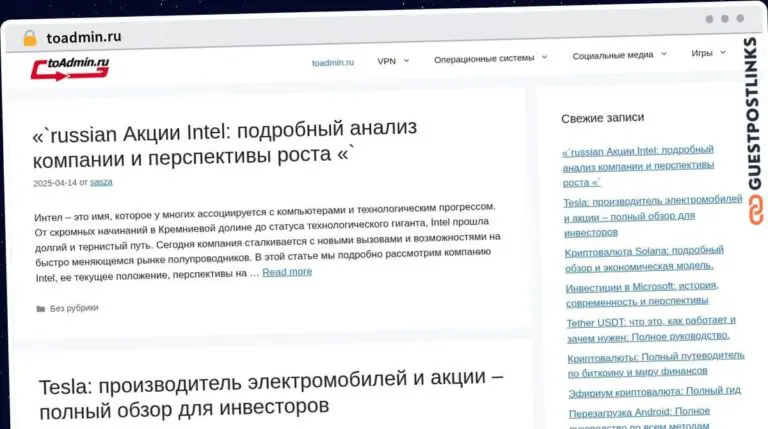Click the folder icon beside Без рубрики
The image size is (768, 429).
pos(41,309)
